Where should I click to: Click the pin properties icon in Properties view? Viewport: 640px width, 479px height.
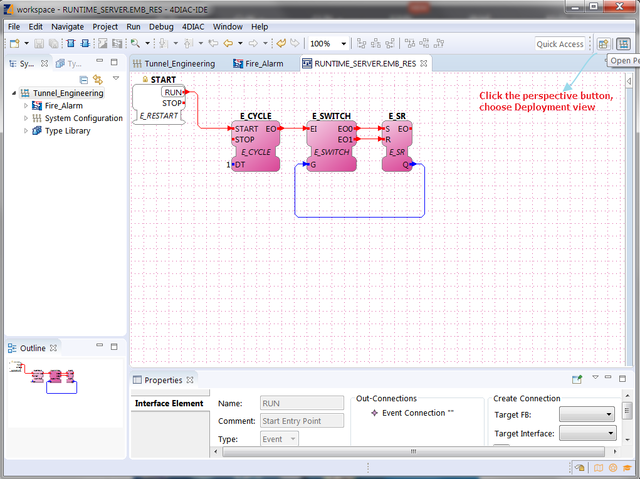click(577, 379)
